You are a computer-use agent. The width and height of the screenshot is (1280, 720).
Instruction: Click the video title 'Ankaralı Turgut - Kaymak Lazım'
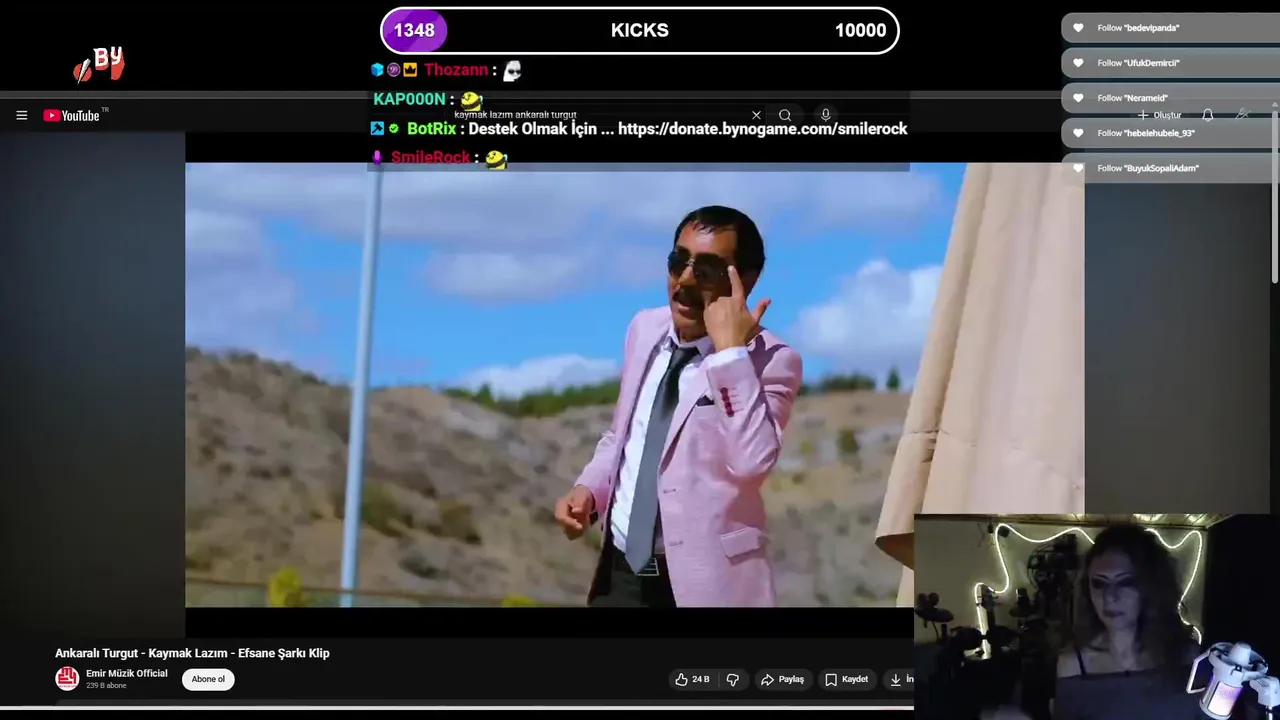click(192, 653)
